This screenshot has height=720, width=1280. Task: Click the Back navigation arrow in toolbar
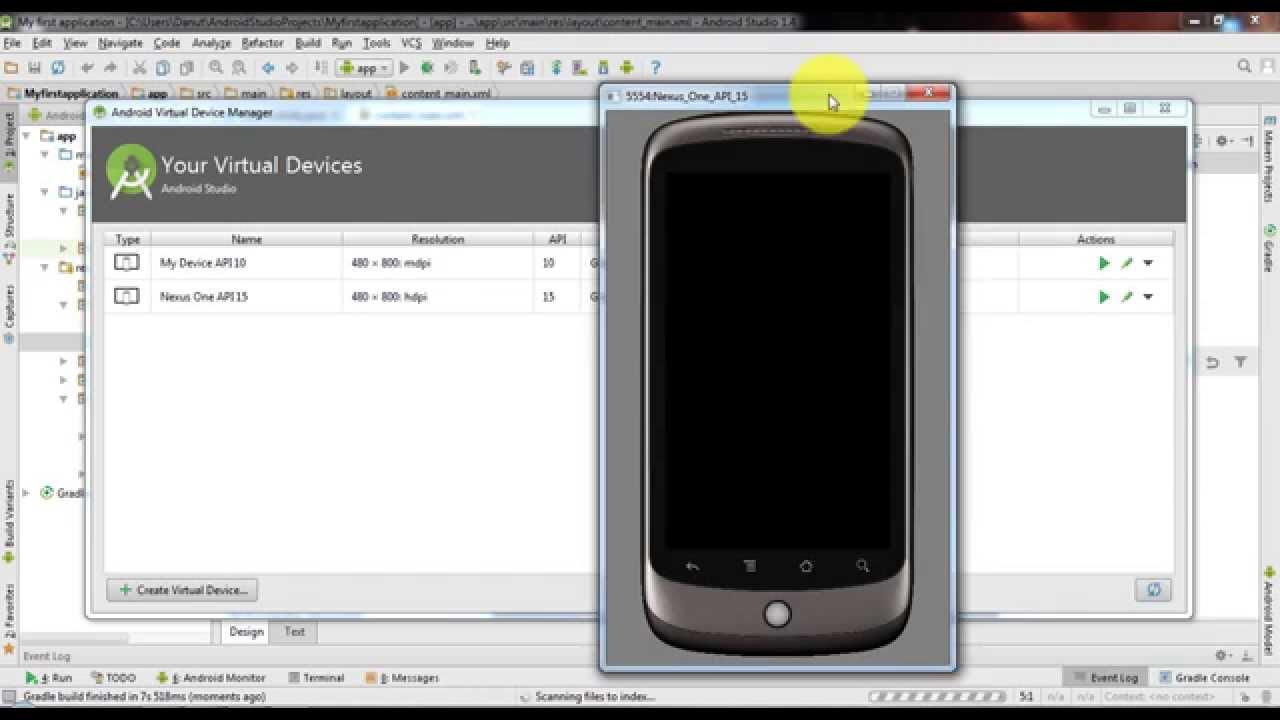268,68
